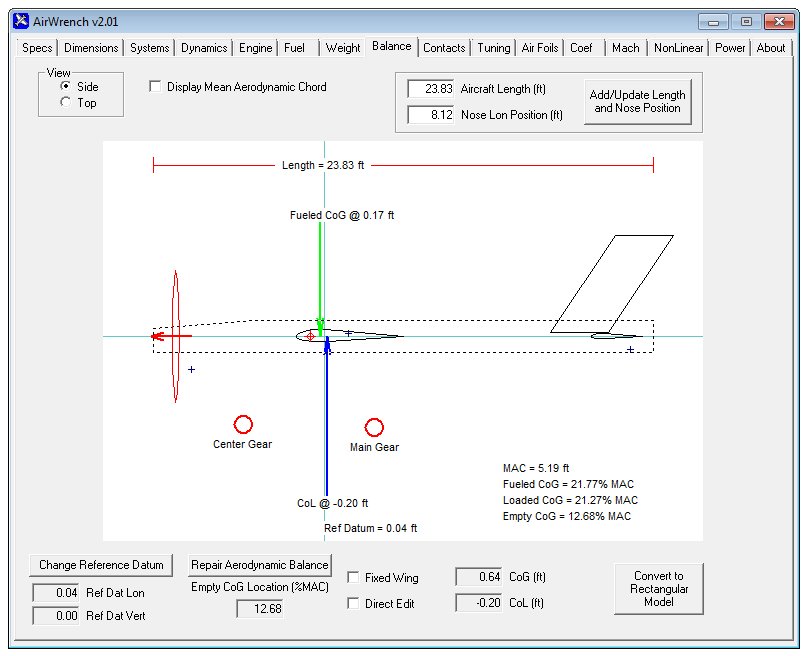
Task: Enable Direct Edit mode
Action: [x=354, y=601]
